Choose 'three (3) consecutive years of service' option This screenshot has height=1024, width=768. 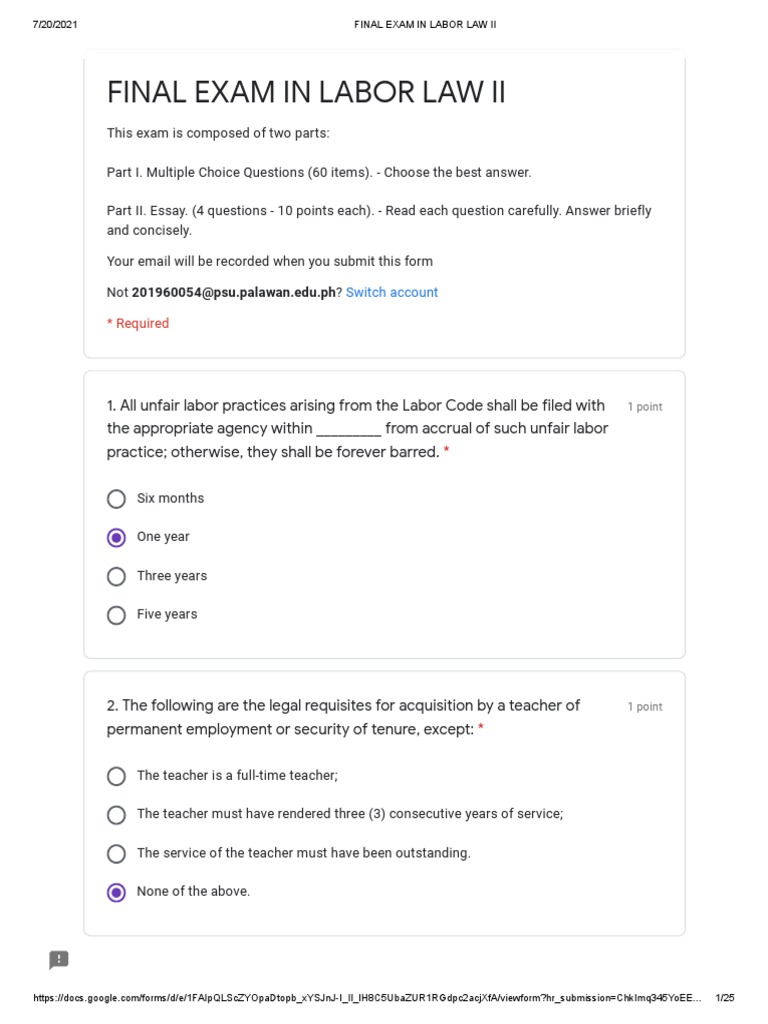pos(117,815)
